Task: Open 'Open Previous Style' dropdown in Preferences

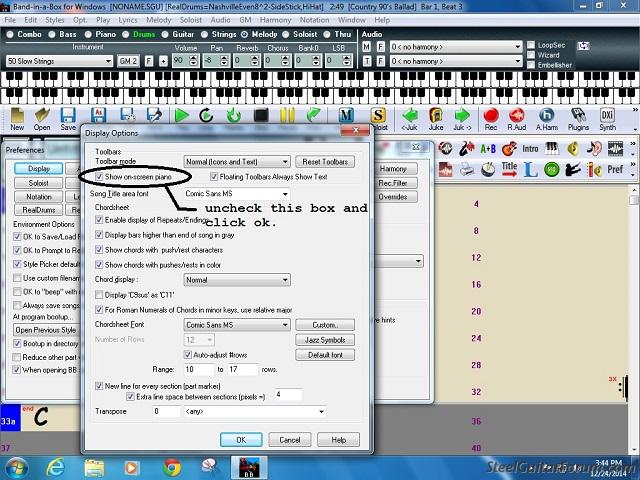Action: pos(47,330)
